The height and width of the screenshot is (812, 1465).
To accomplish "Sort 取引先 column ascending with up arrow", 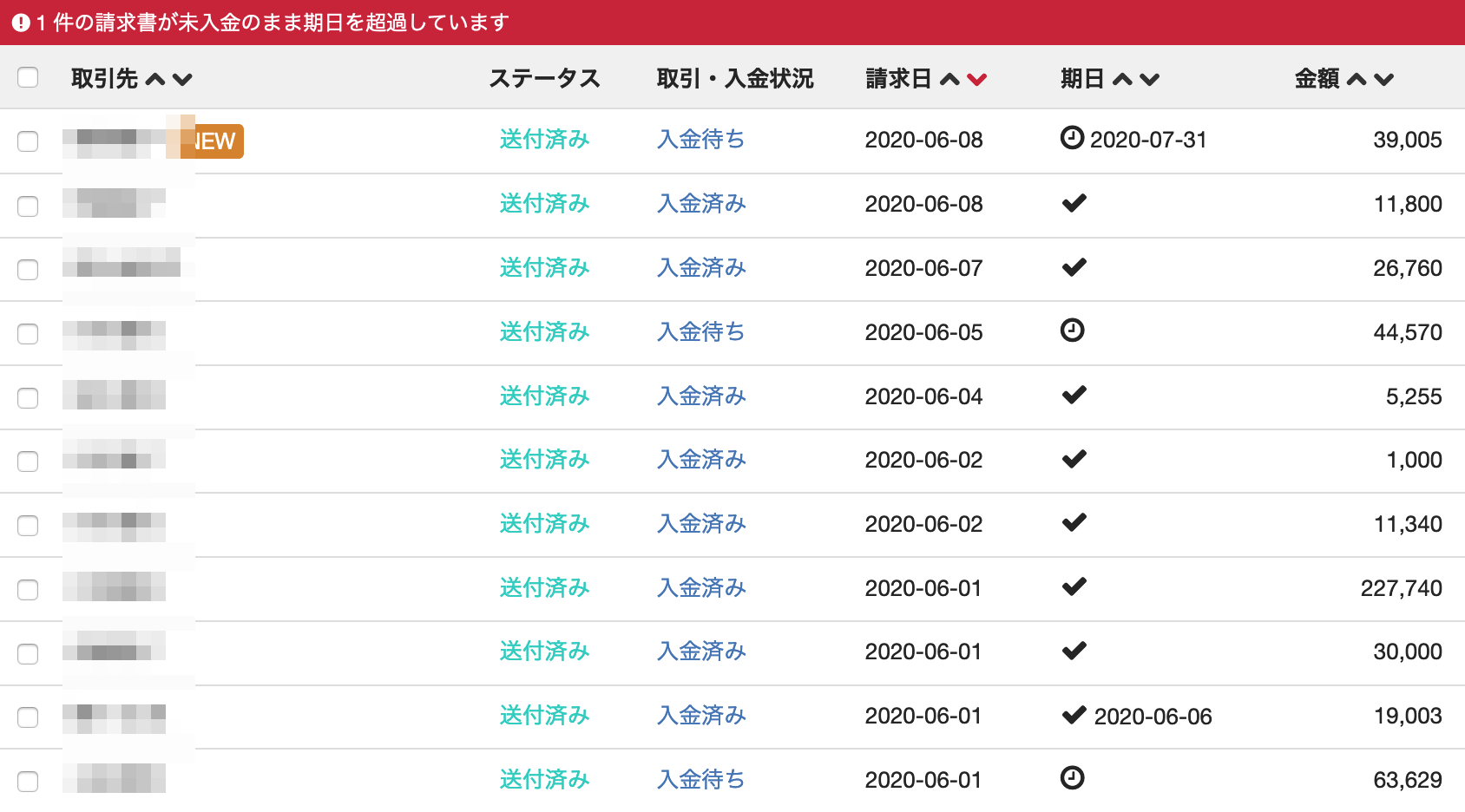I will pyautogui.click(x=155, y=80).
